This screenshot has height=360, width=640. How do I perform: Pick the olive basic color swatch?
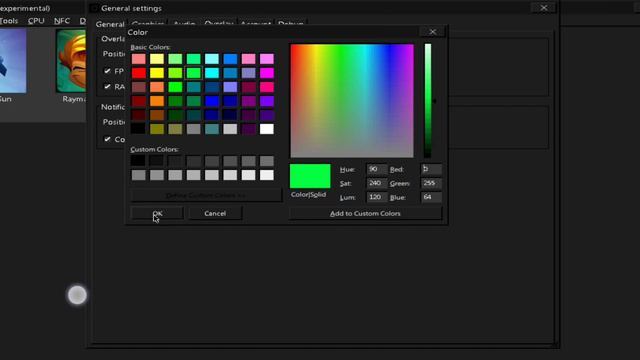pos(157,129)
